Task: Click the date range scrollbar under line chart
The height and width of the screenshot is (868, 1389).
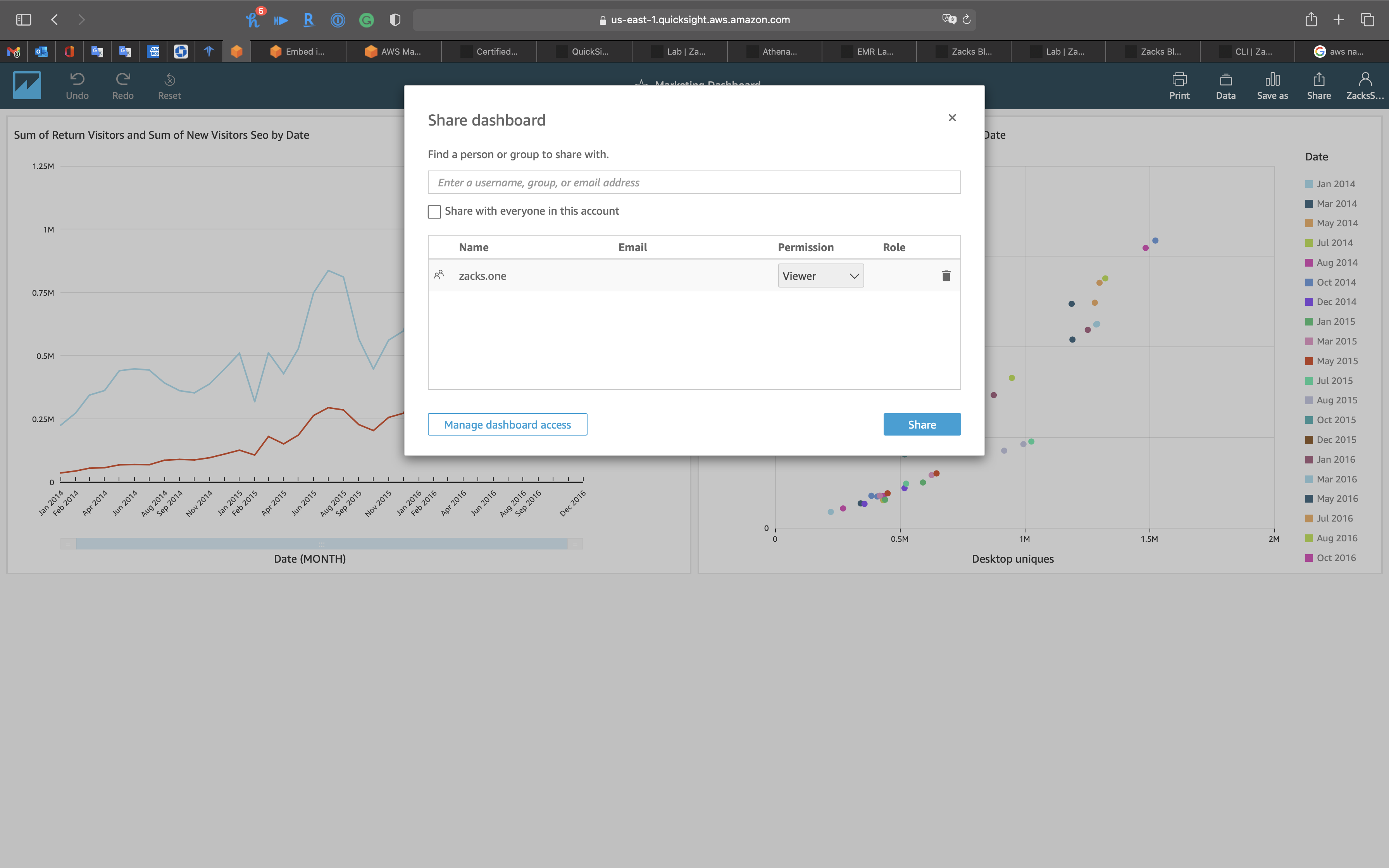Action: tap(321, 544)
